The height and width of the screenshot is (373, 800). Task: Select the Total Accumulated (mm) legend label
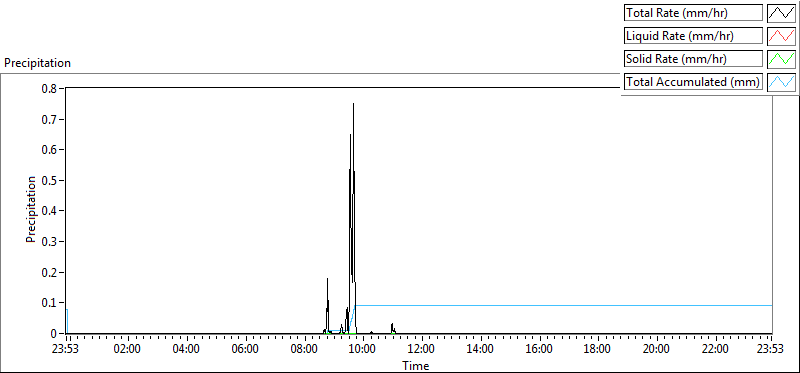[693, 82]
